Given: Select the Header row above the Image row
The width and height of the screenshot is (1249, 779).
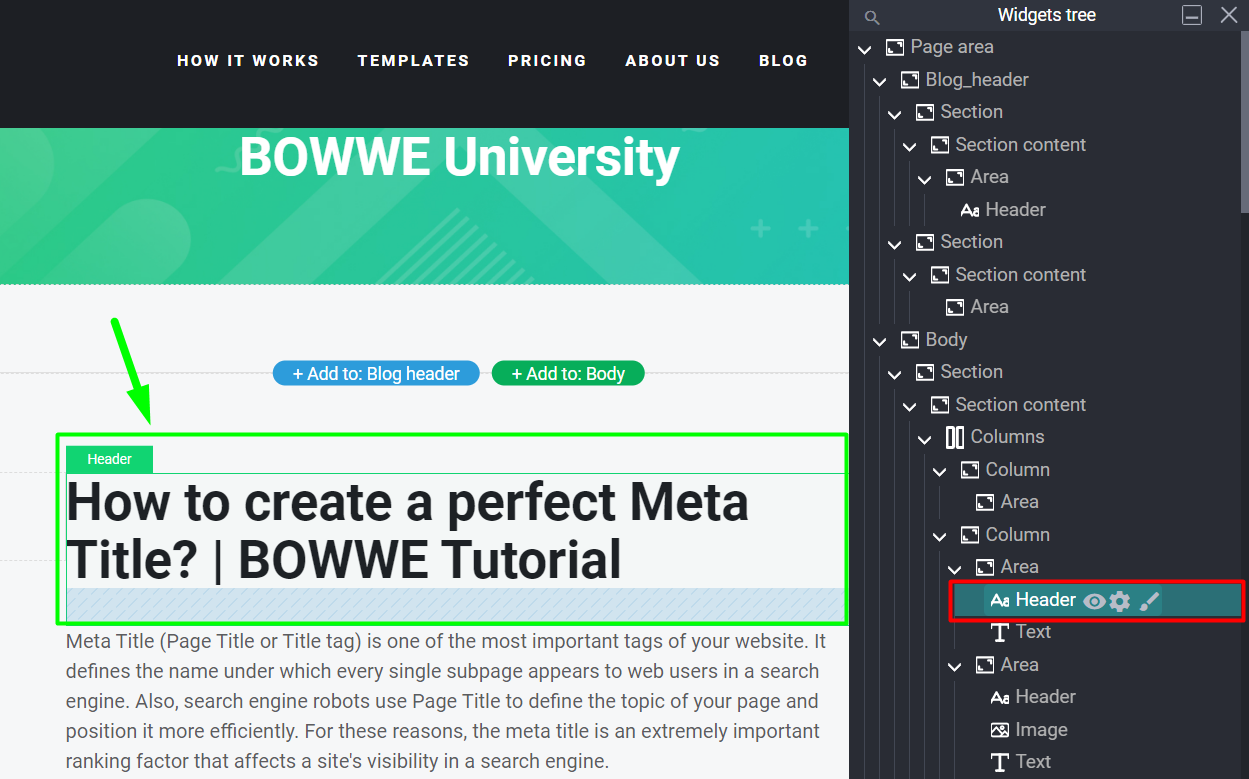Looking at the screenshot, I should coord(1032,697).
